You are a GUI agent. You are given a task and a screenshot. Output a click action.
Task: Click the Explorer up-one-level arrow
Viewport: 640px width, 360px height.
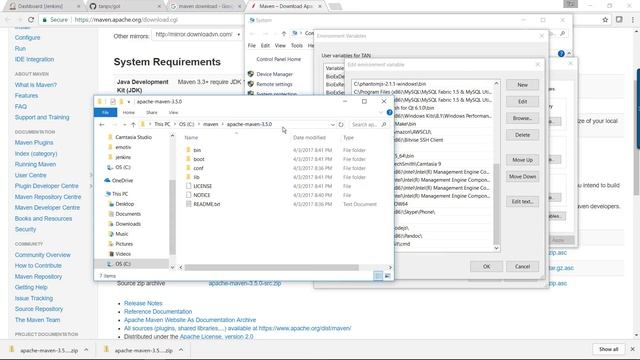click(x=133, y=124)
